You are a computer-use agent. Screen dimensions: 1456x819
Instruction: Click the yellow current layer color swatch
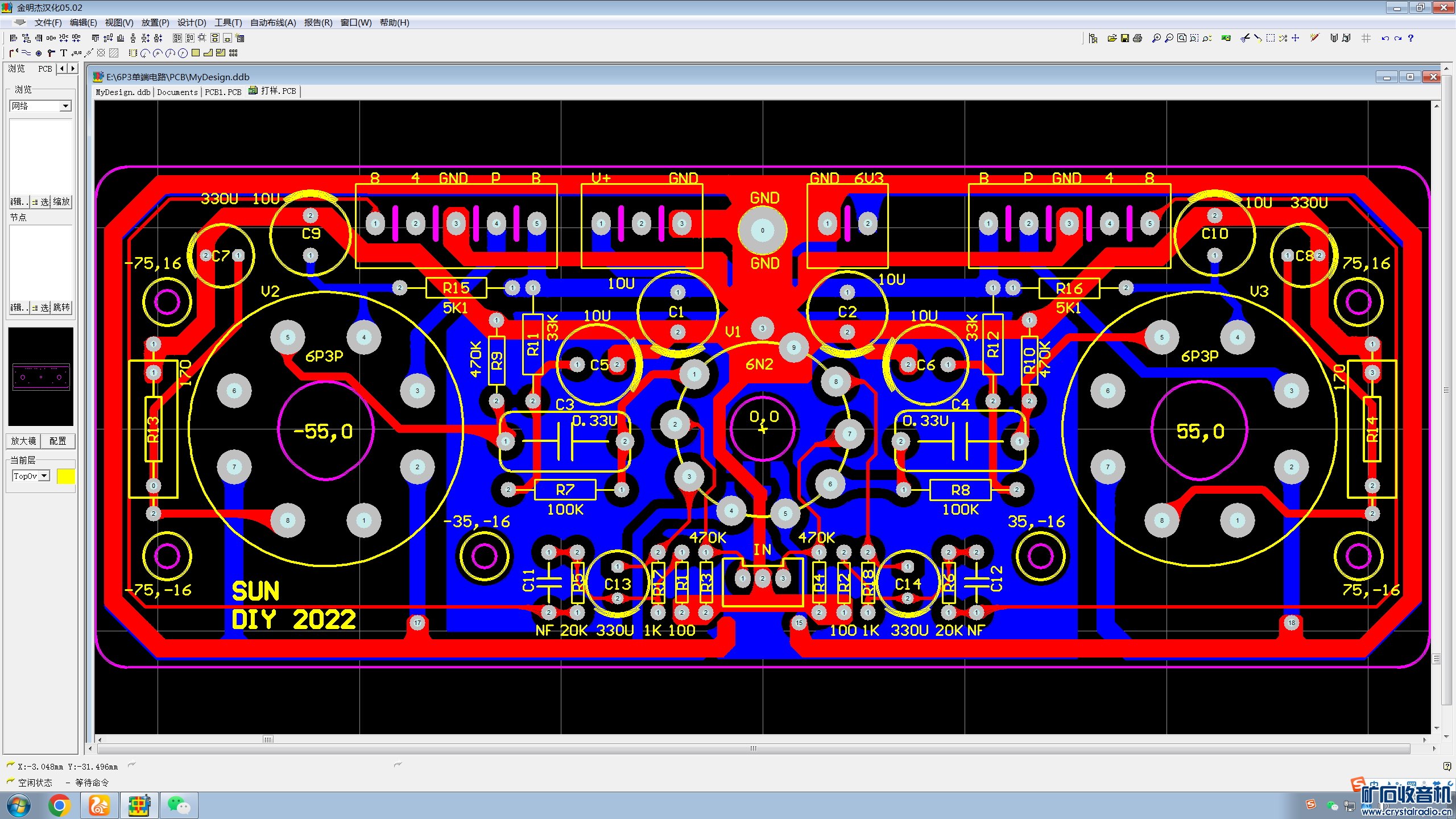66,476
